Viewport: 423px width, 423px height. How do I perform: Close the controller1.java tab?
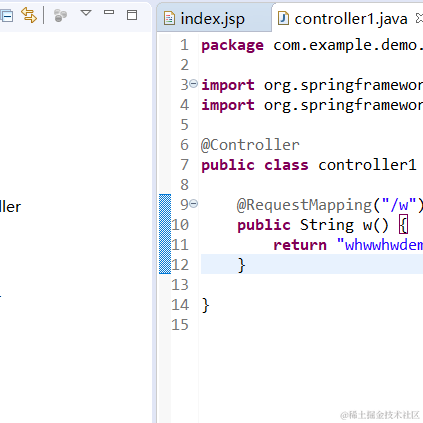click(x=419, y=18)
